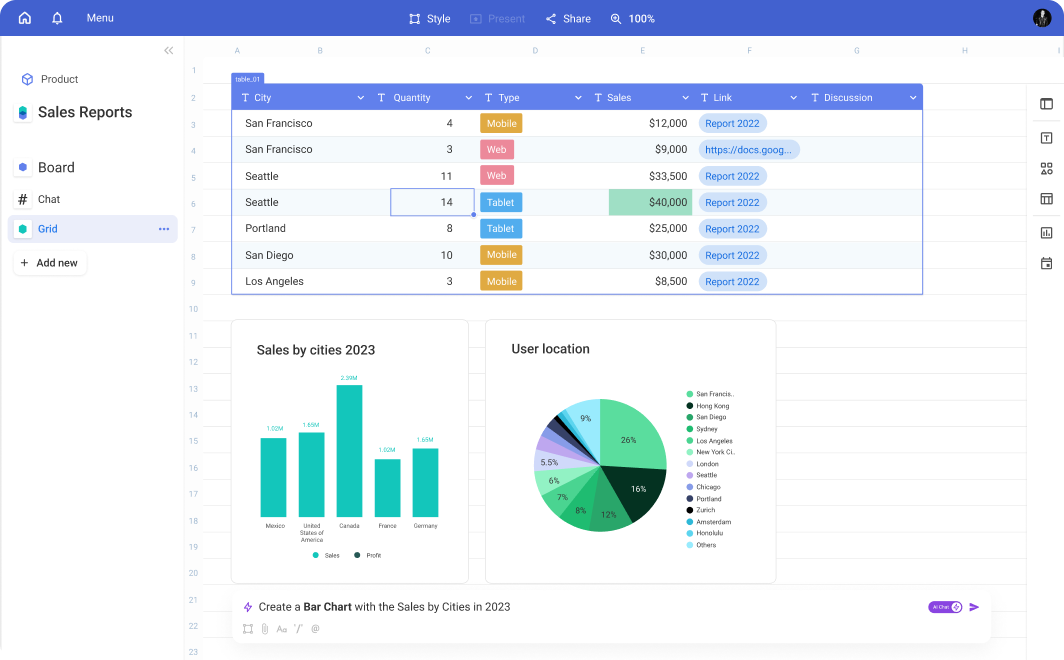Click the Share button
This screenshot has width=1064, height=660.
pos(567,18)
